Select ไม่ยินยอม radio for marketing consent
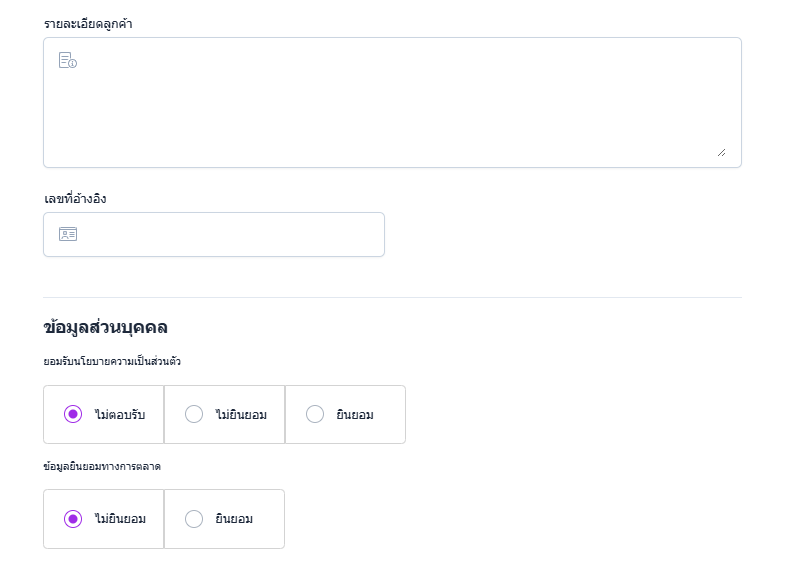Screen dimensions: 786x570 73,519
